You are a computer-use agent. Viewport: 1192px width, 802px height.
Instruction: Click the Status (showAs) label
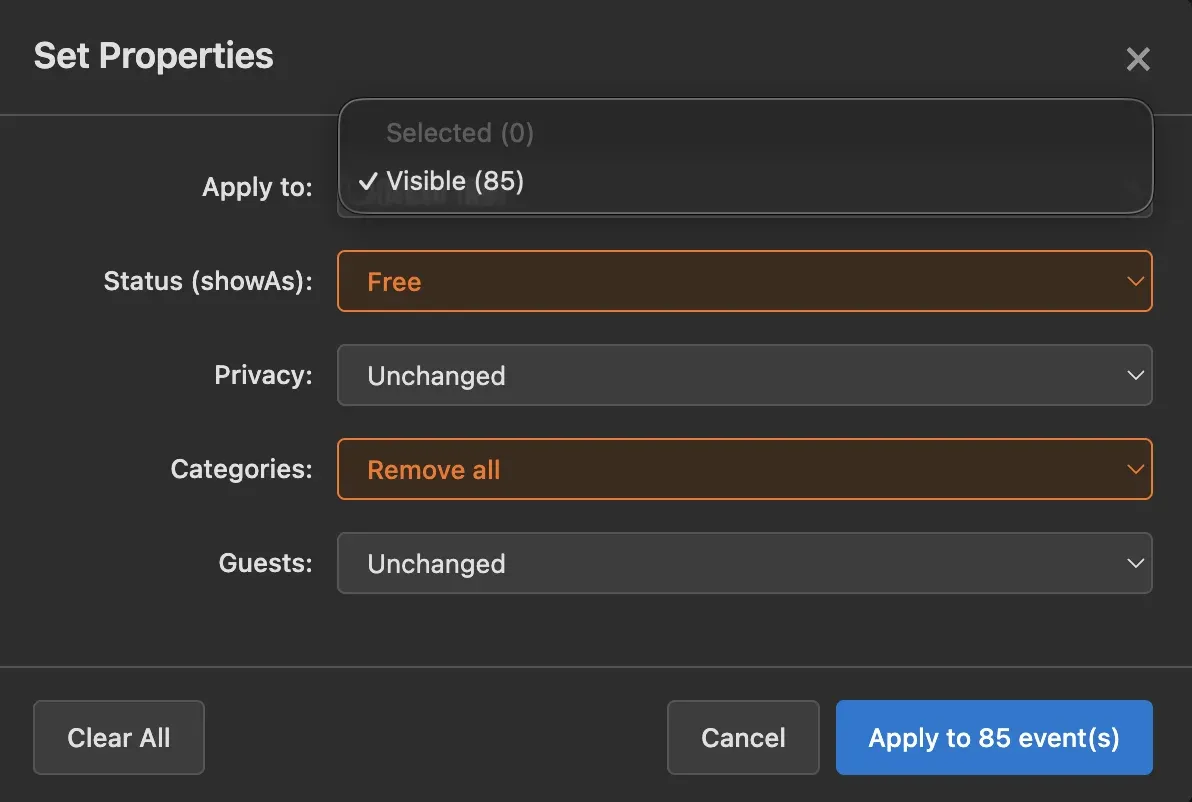tap(208, 281)
